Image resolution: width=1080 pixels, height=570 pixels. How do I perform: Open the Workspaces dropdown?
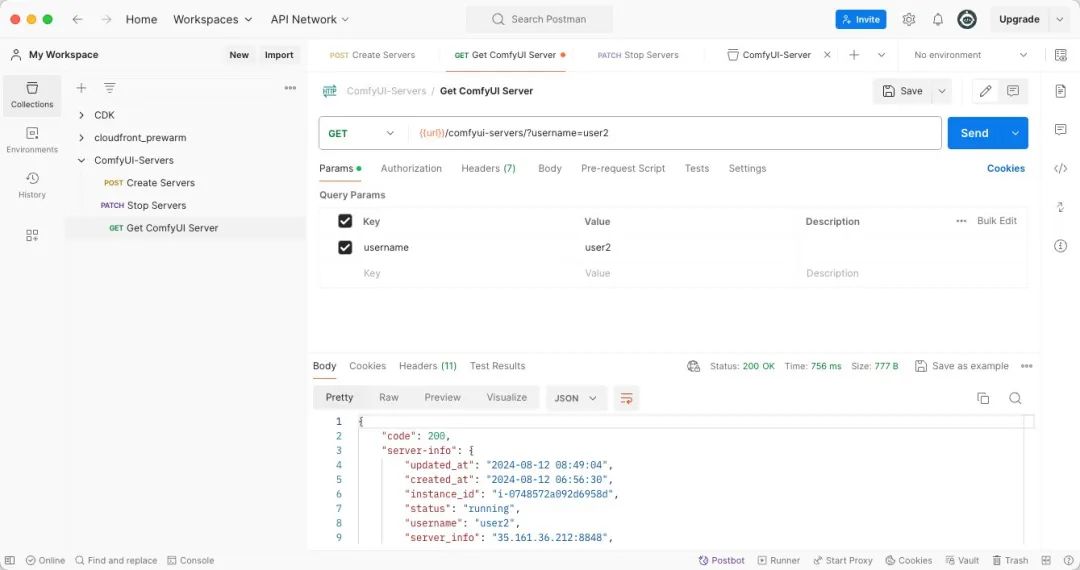(x=212, y=19)
